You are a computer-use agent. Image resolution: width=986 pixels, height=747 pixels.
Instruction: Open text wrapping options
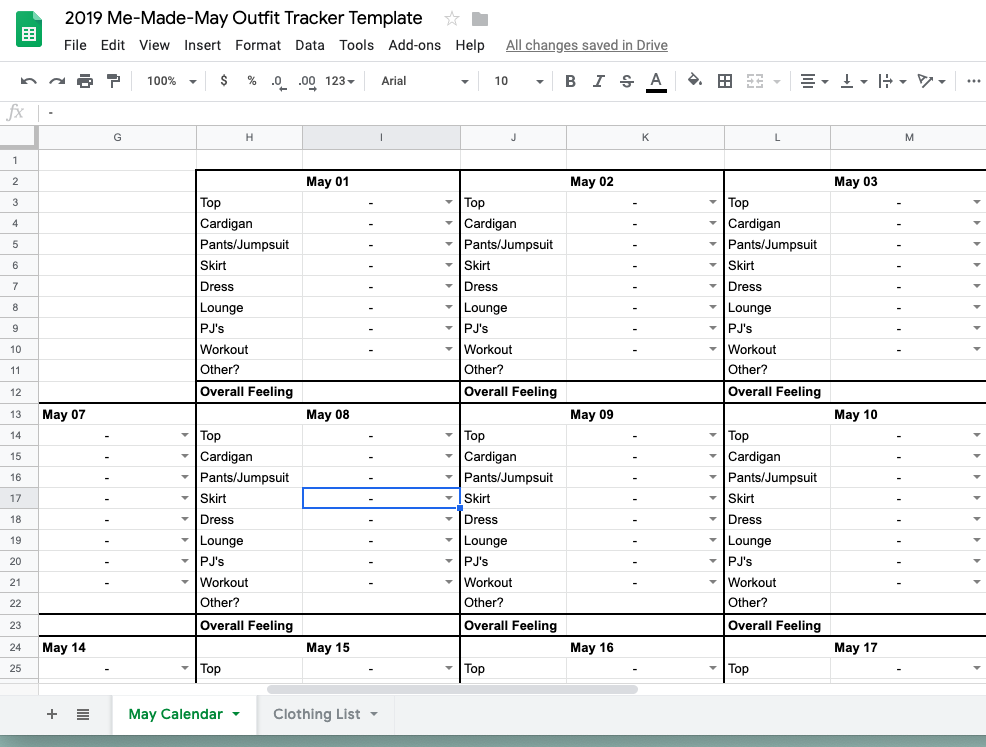[892, 81]
